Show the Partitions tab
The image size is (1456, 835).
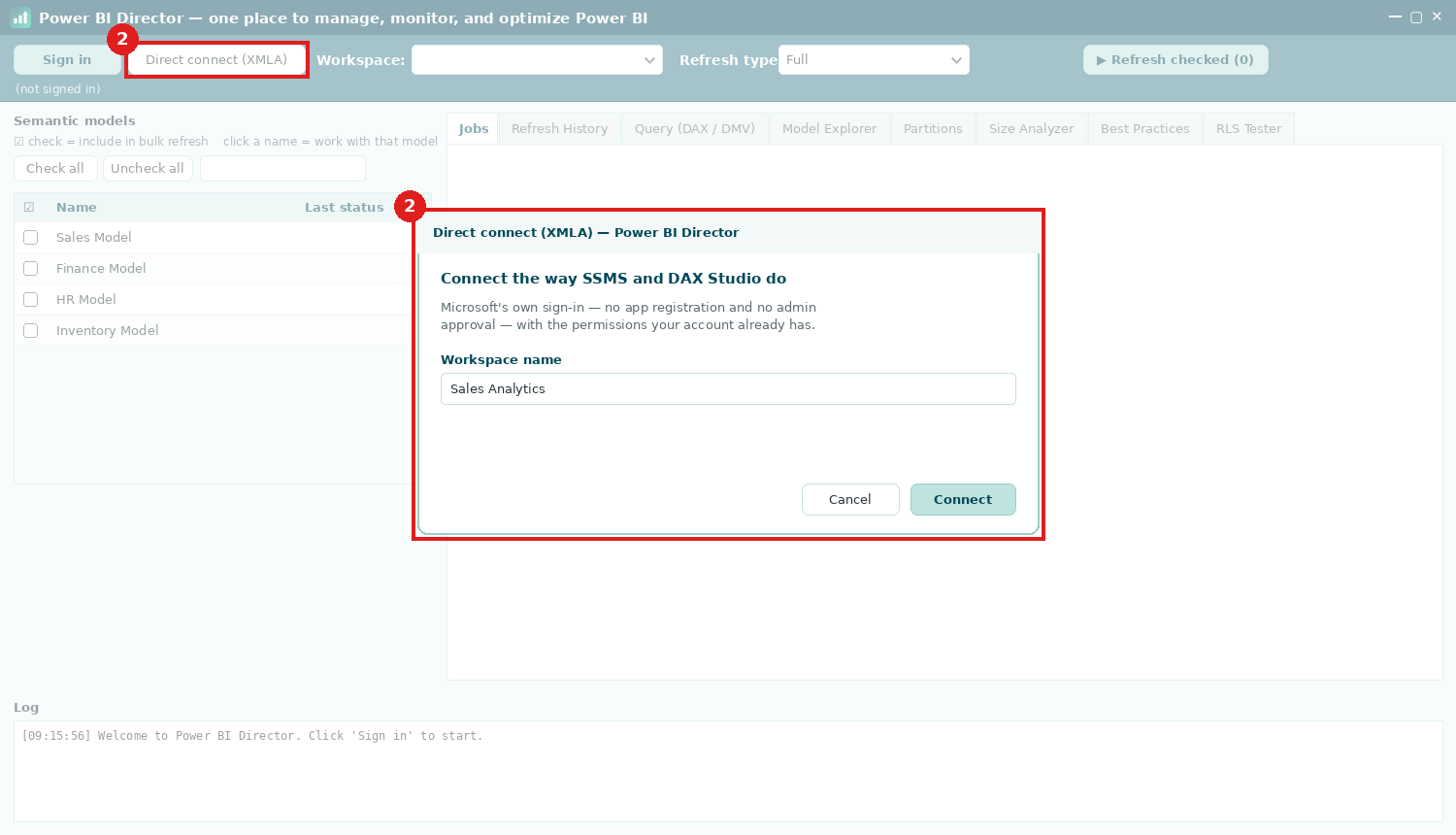coord(933,129)
